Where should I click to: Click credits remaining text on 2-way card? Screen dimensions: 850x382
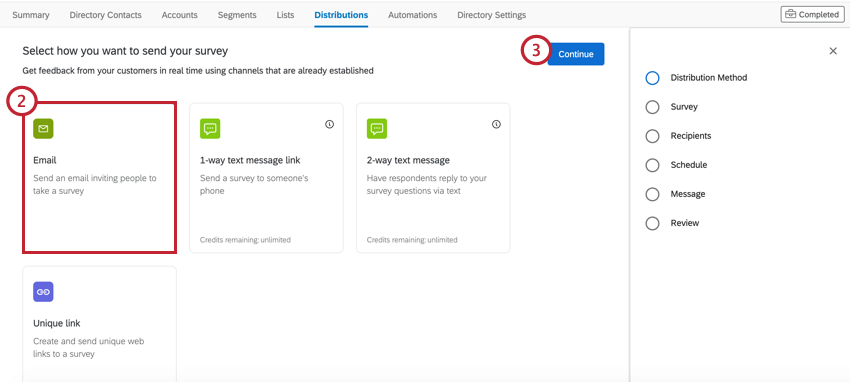[x=412, y=239]
